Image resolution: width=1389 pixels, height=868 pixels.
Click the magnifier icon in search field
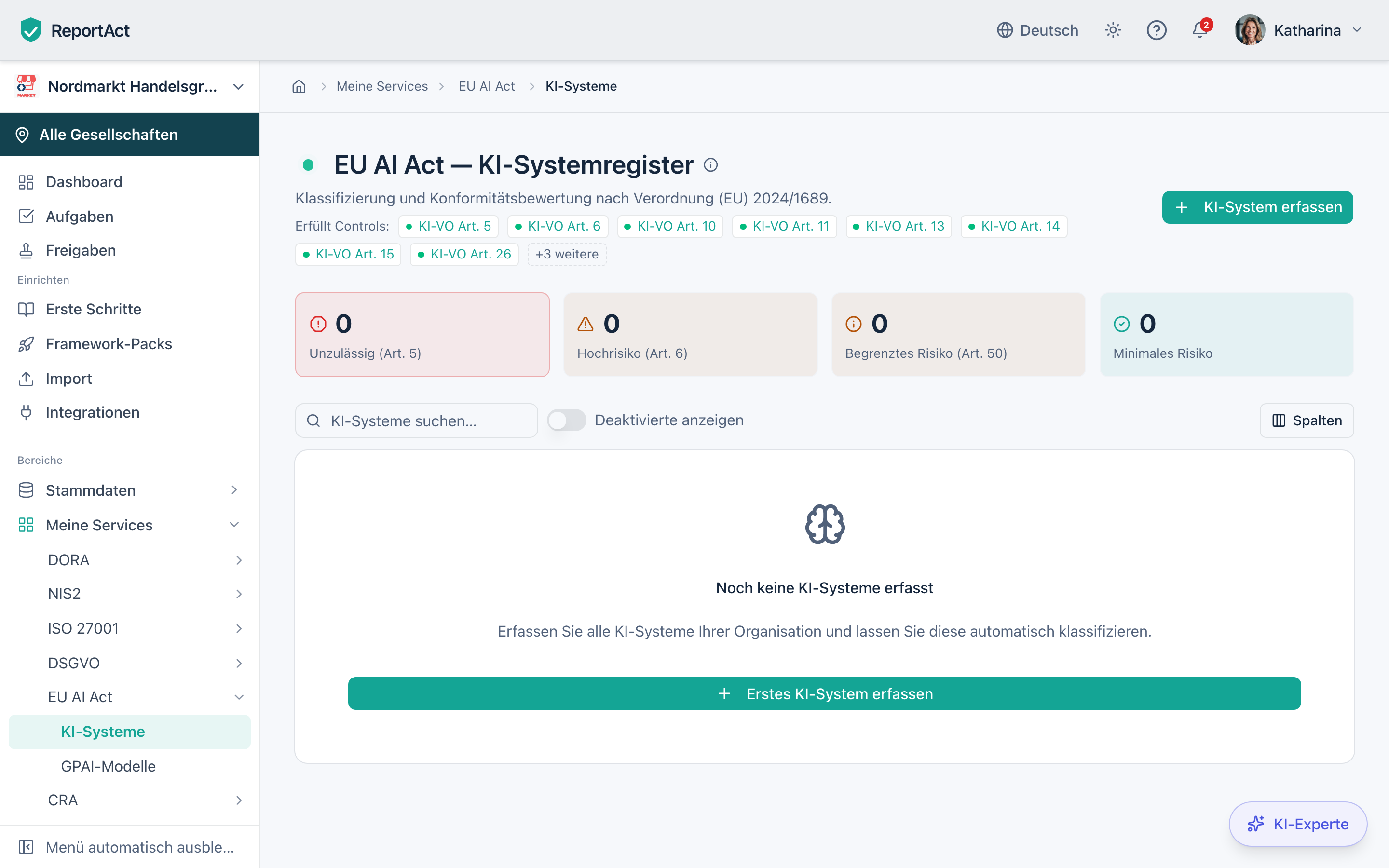[313, 421]
